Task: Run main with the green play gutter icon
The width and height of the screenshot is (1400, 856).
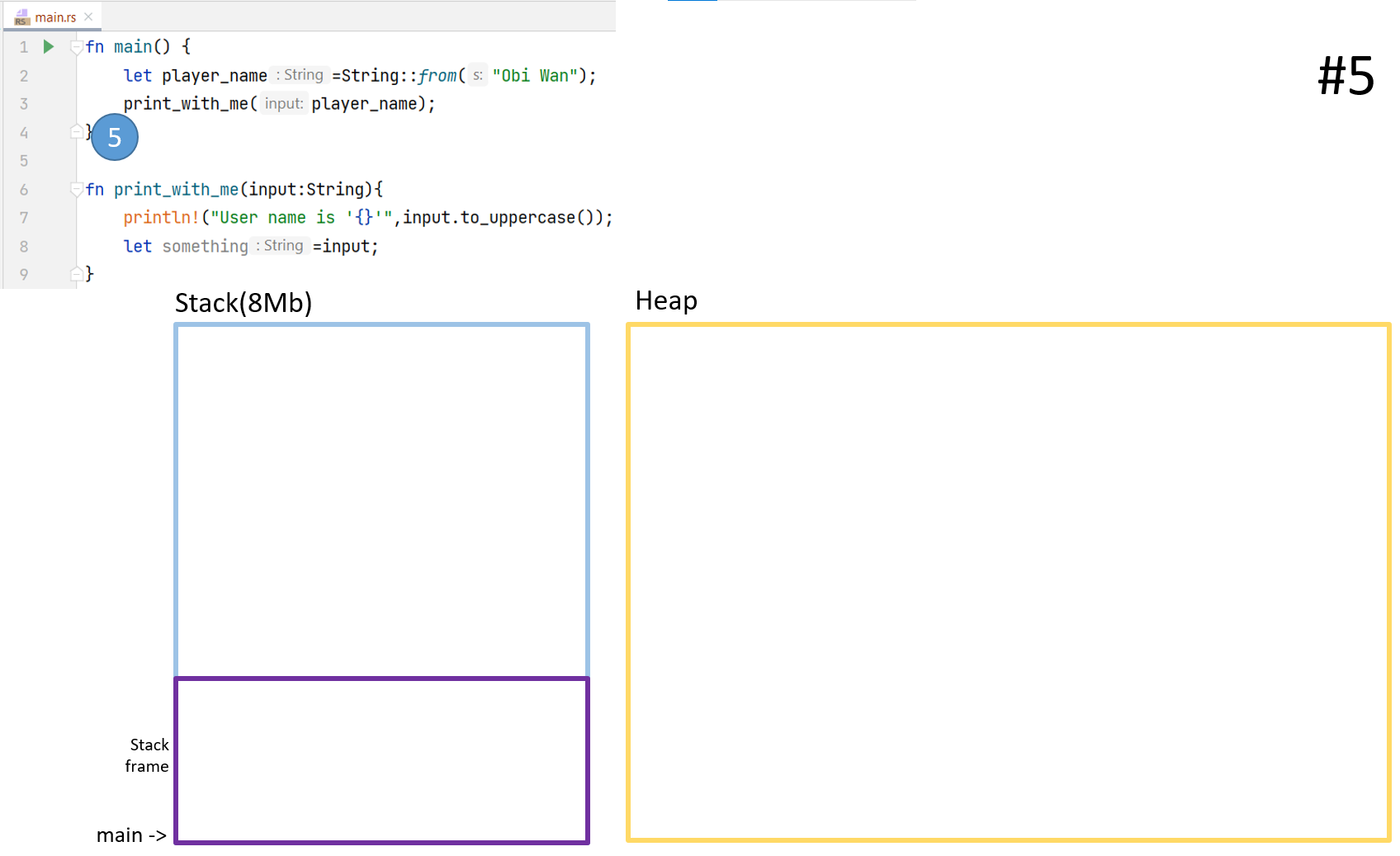Action: tap(49, 47)
